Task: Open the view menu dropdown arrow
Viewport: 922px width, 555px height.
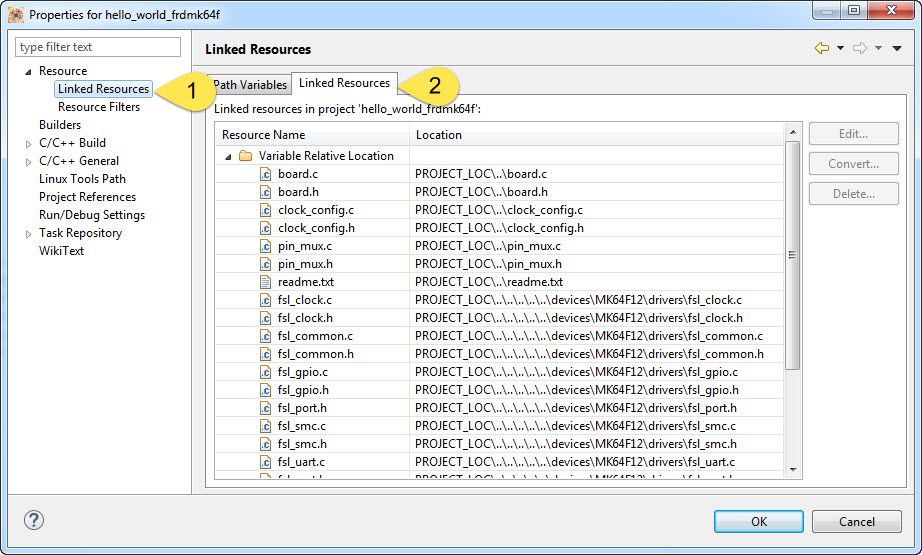Action: click(x=897, y=48)
